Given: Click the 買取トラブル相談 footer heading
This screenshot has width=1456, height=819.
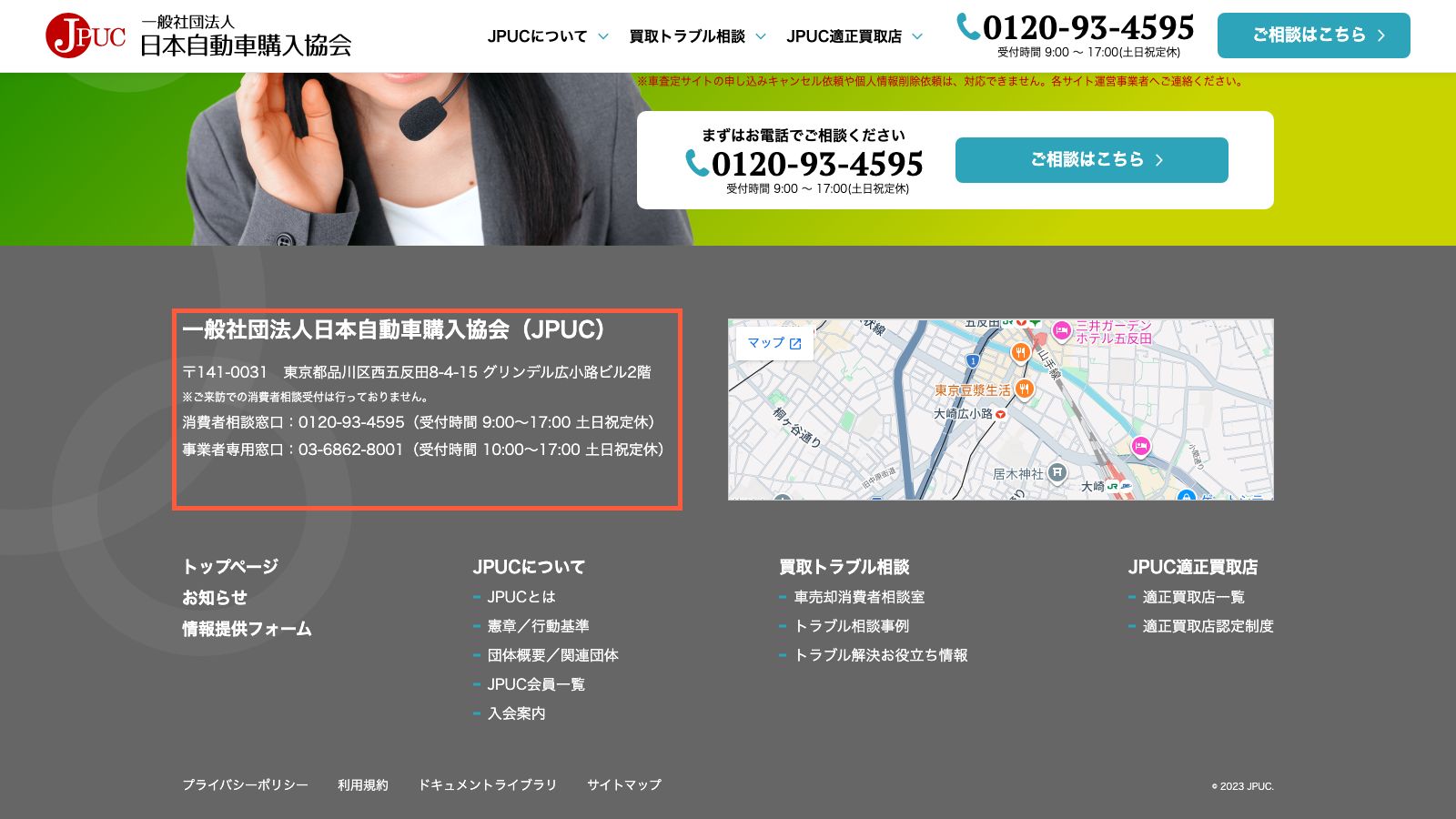Looking at the screenshot, I should (x=844, y=567).
